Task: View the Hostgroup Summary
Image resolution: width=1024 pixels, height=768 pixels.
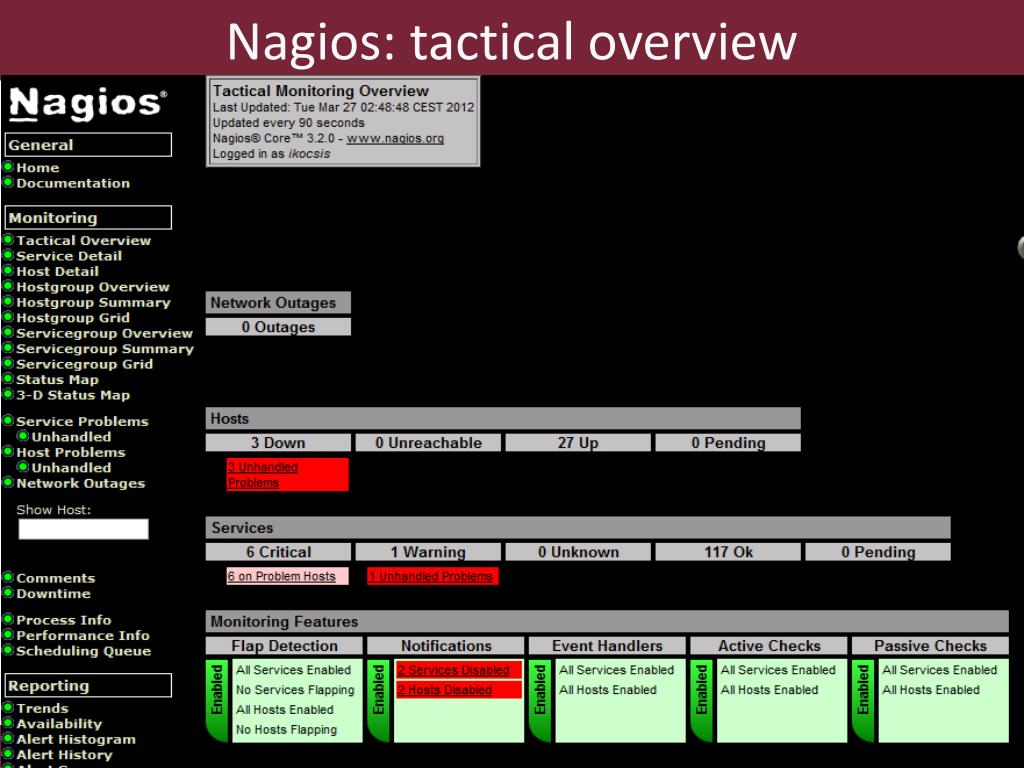Action: [x=93, y=302]
